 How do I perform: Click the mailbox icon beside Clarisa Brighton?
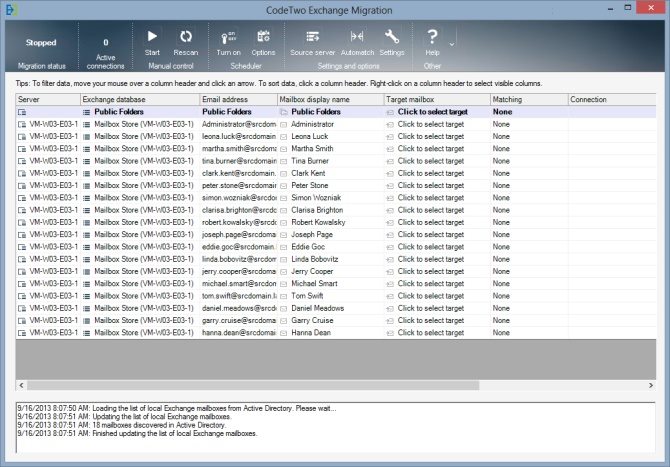[284, 211]
